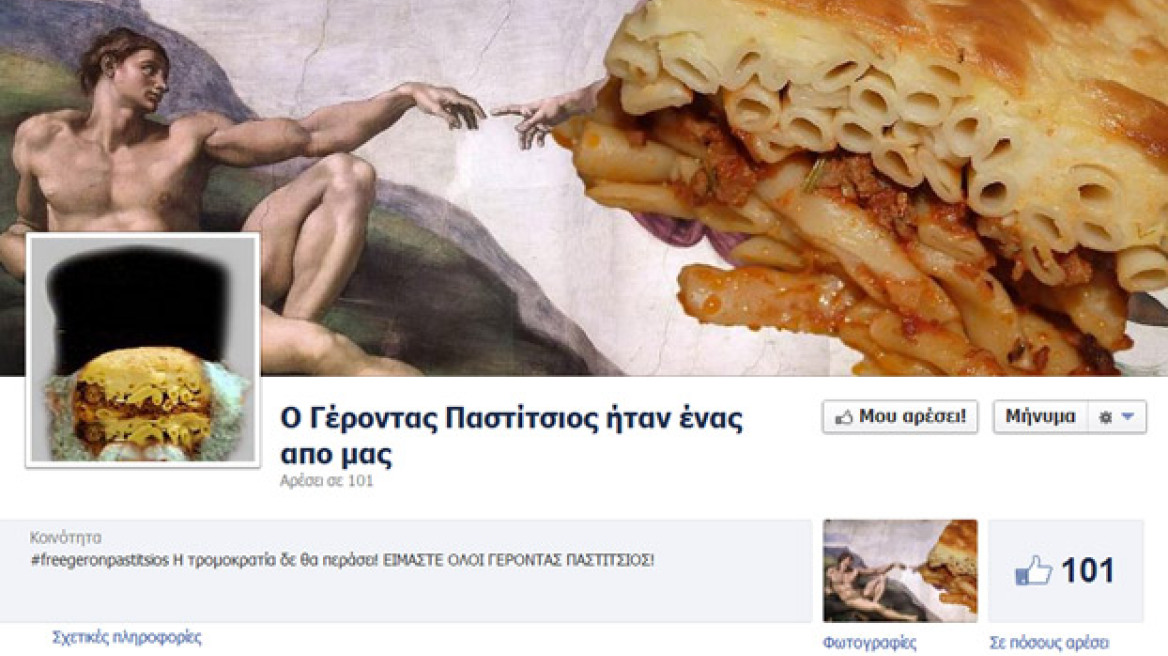Click the 'Μου αρέσει!' like button
The height and width of the screenshot is (656, 1168).
900,417
